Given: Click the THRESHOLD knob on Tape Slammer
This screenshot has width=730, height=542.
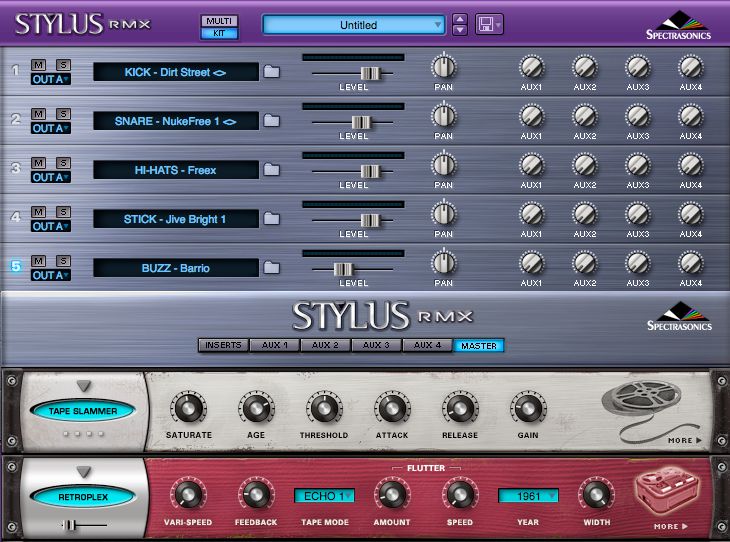Looking at the screenshot, I should [x=324, y=409].
